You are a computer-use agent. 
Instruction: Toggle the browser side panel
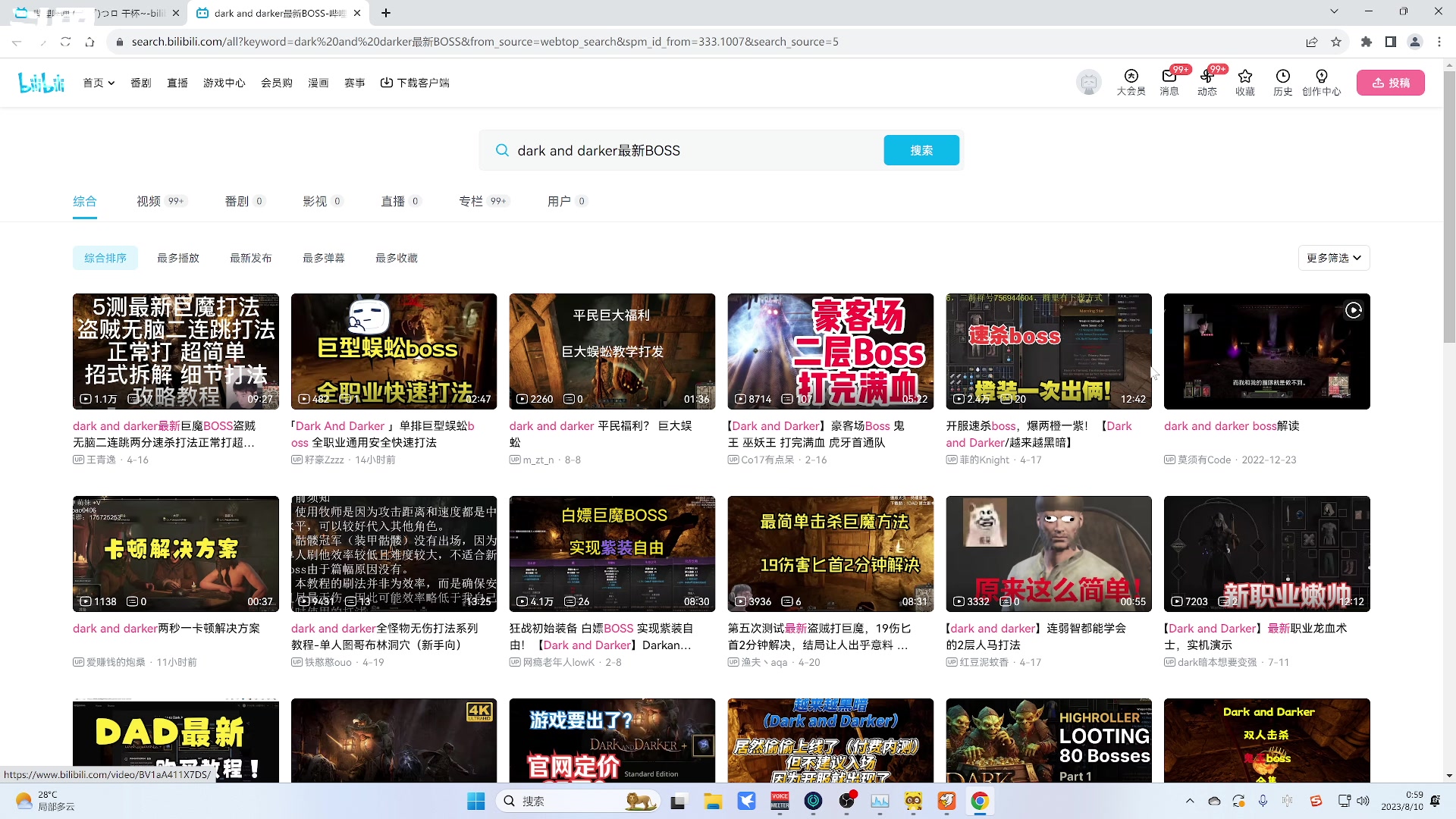tap(1391, 42)
